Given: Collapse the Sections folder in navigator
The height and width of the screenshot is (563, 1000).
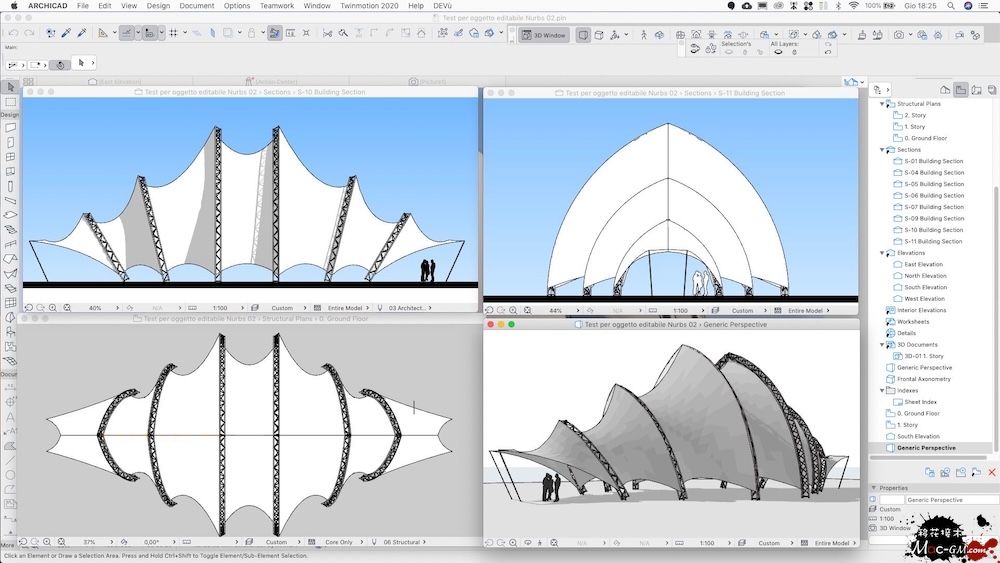Looking at the screenshot, I should 882,150.
